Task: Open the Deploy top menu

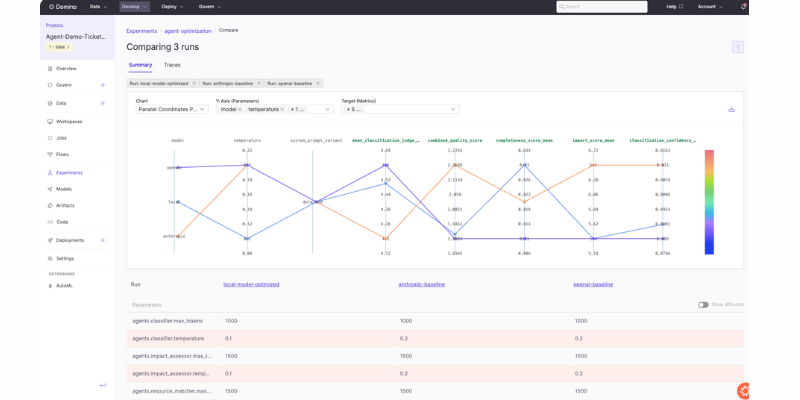Action: pos(172,6)
